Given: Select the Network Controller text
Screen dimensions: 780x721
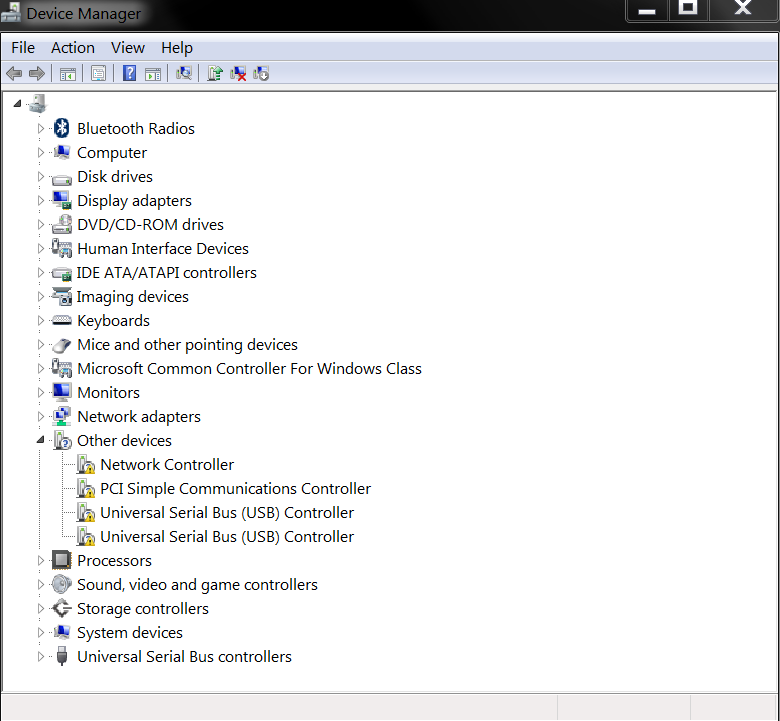Looking at the screenshot, I should click(167, 464).
